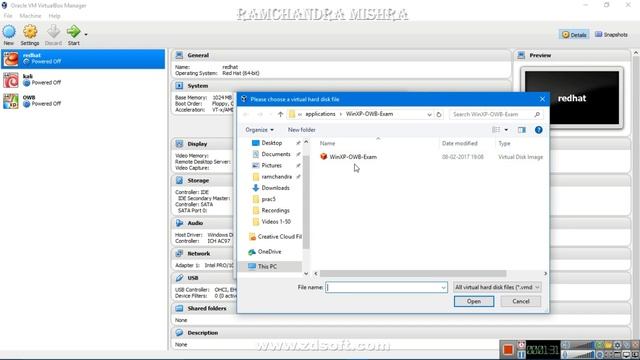Viewport: 640px width, 360px height.
Task: Open the Videos 1-50 folder
Action: coord(276,222)
